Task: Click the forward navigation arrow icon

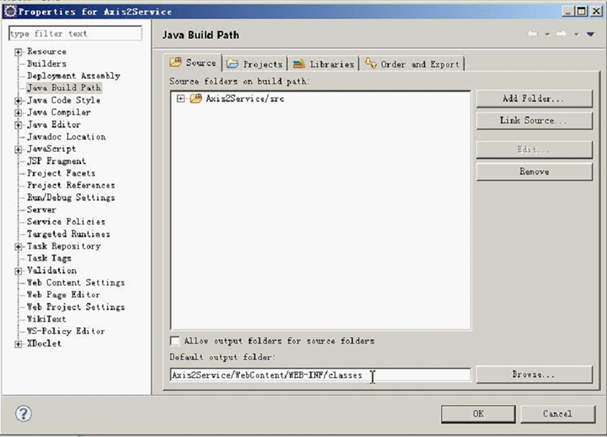Action: click(x=561, y=34)
